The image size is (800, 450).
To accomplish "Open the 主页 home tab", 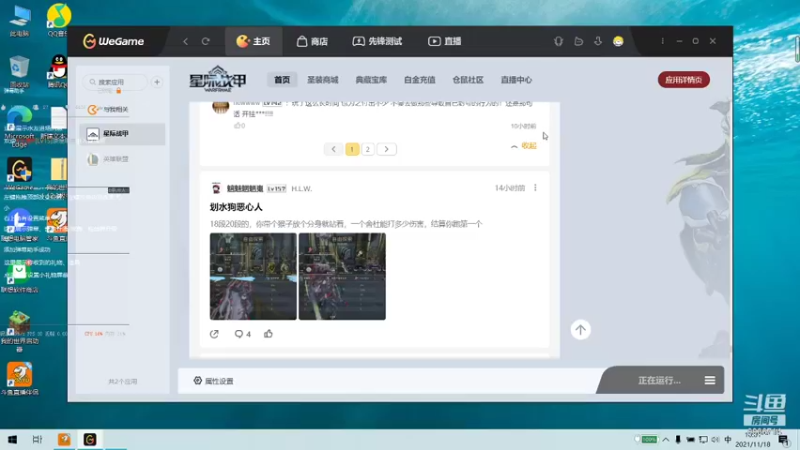I will tap(254, 41).
